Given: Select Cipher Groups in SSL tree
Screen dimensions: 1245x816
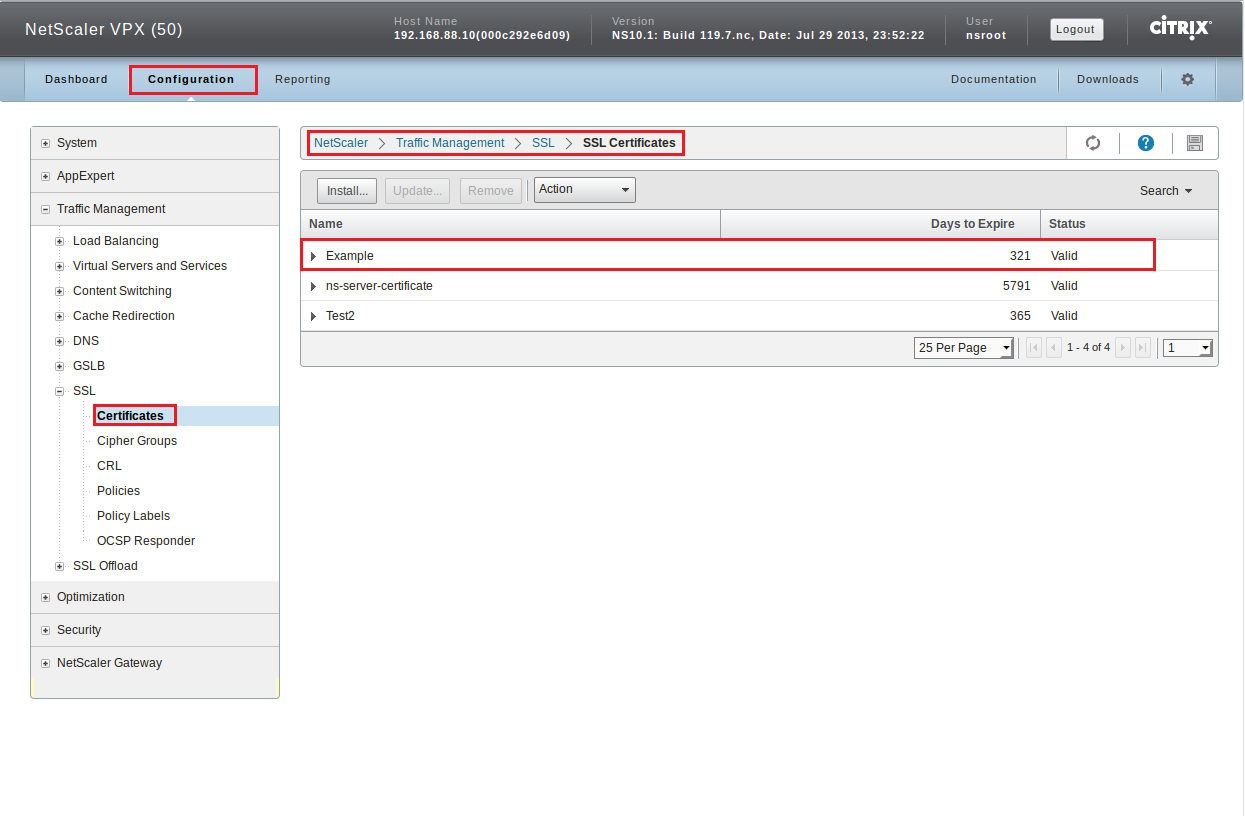Looking at the screenshot, I should click(137, 441).
